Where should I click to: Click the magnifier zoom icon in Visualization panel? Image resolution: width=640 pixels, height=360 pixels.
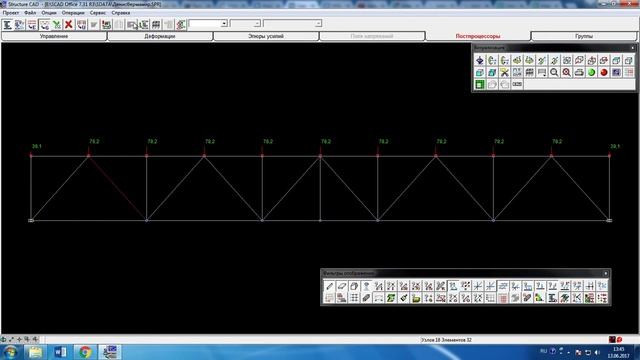point(554,73)
